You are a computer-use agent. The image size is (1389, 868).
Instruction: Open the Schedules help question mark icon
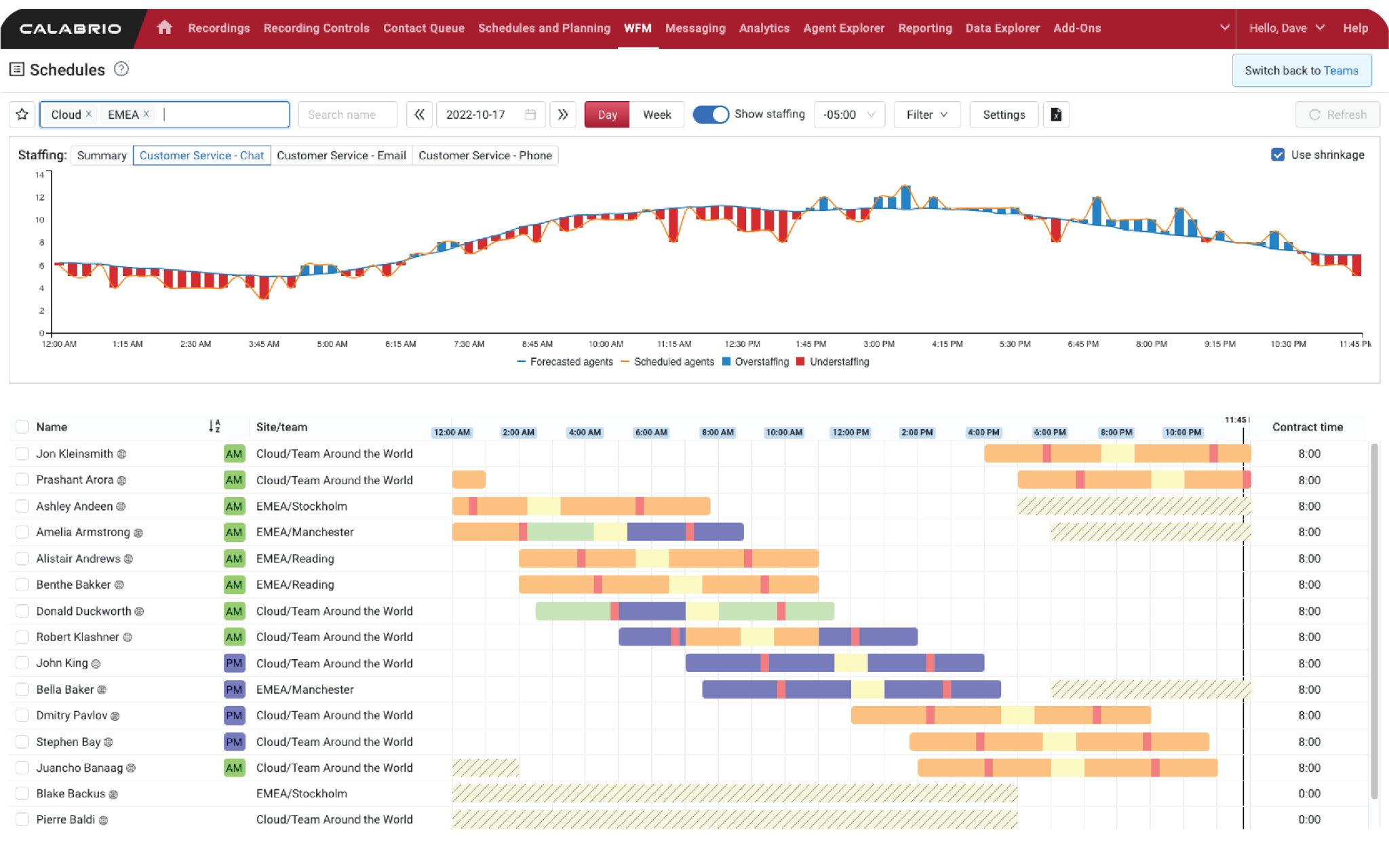click(x=121, y=69)
